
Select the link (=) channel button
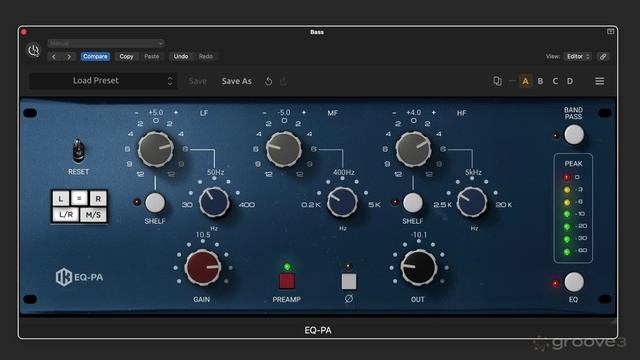point(79,199)
